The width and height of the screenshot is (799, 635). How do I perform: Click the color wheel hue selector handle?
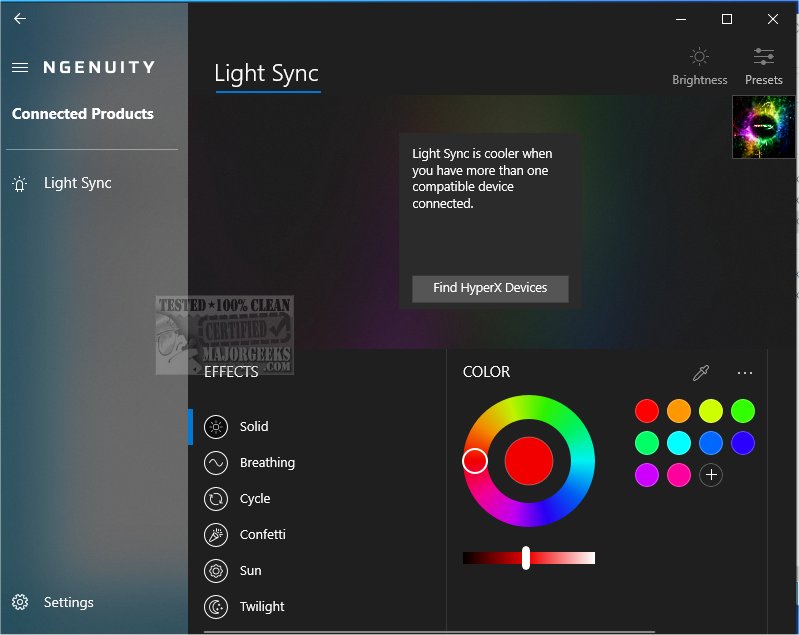pos(475,461)
